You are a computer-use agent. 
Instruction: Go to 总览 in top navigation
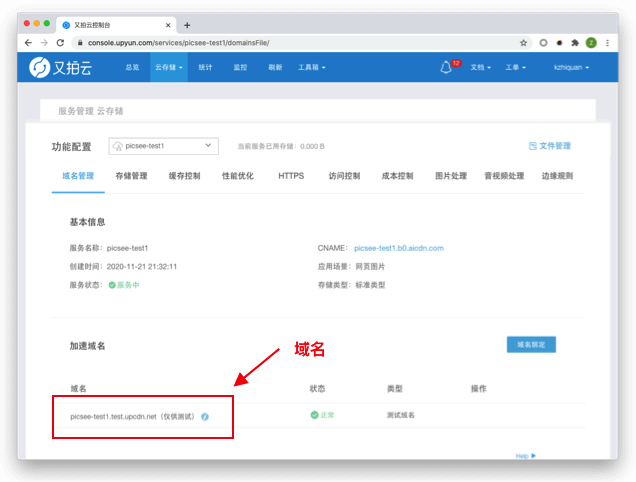132,67
